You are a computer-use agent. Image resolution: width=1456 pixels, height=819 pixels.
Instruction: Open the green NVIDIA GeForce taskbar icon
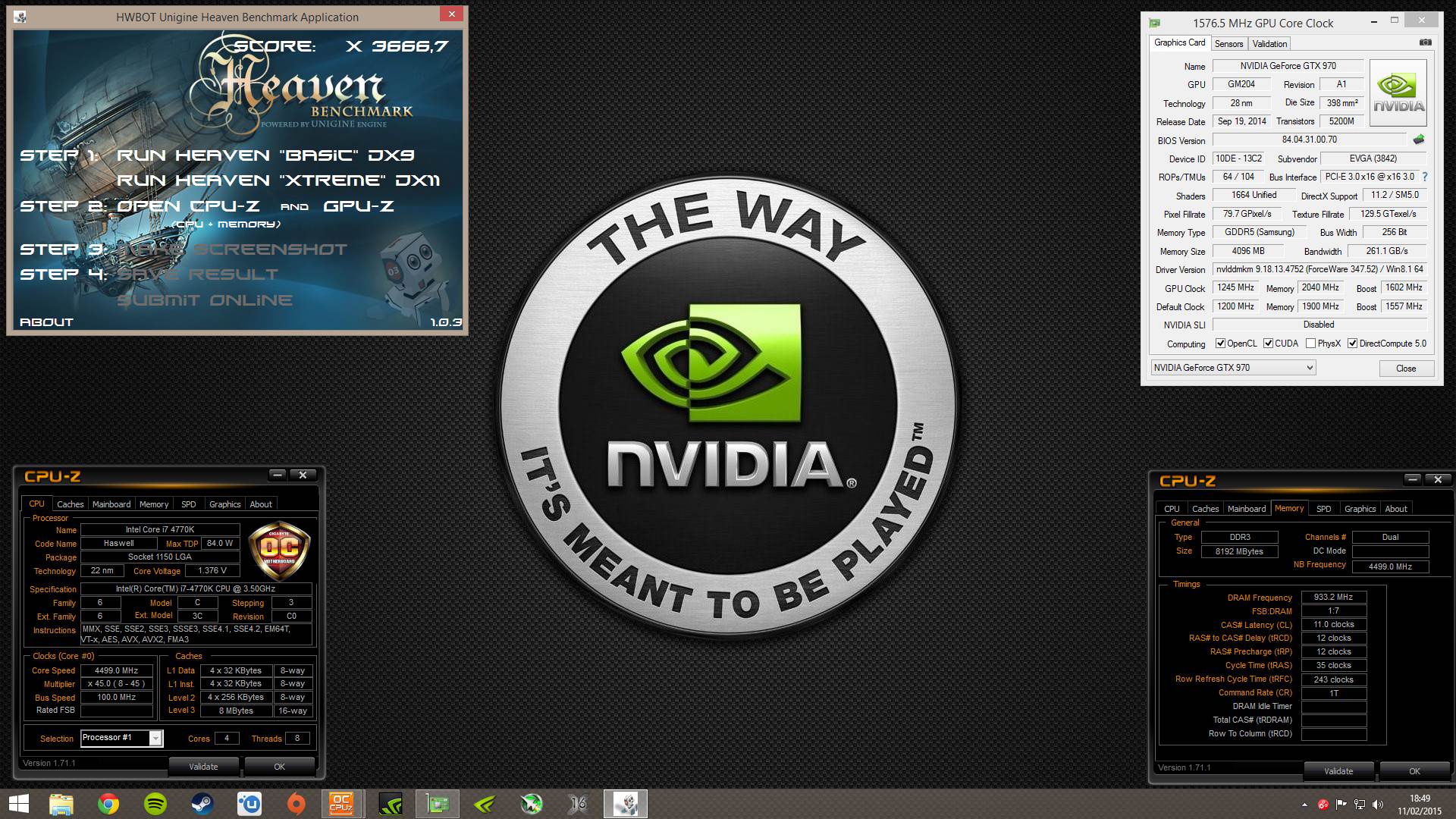(x=485, y=804)
